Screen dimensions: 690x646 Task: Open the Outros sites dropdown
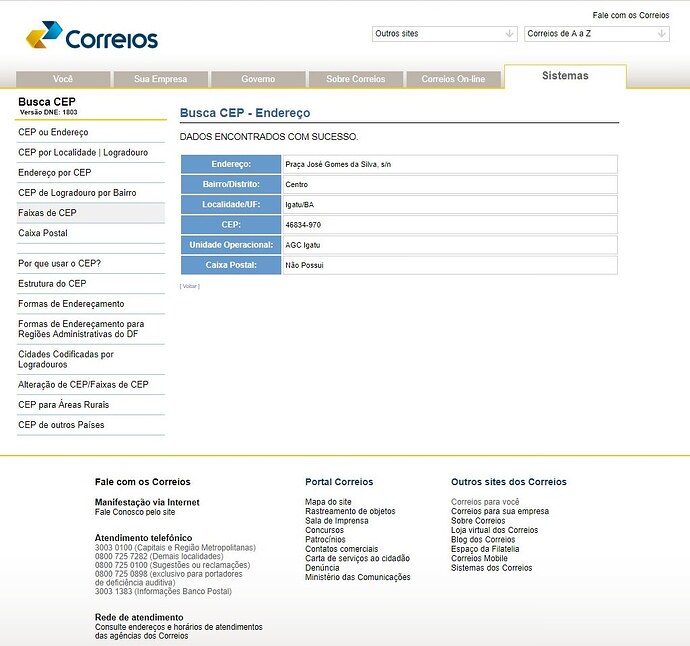[445, 34]
